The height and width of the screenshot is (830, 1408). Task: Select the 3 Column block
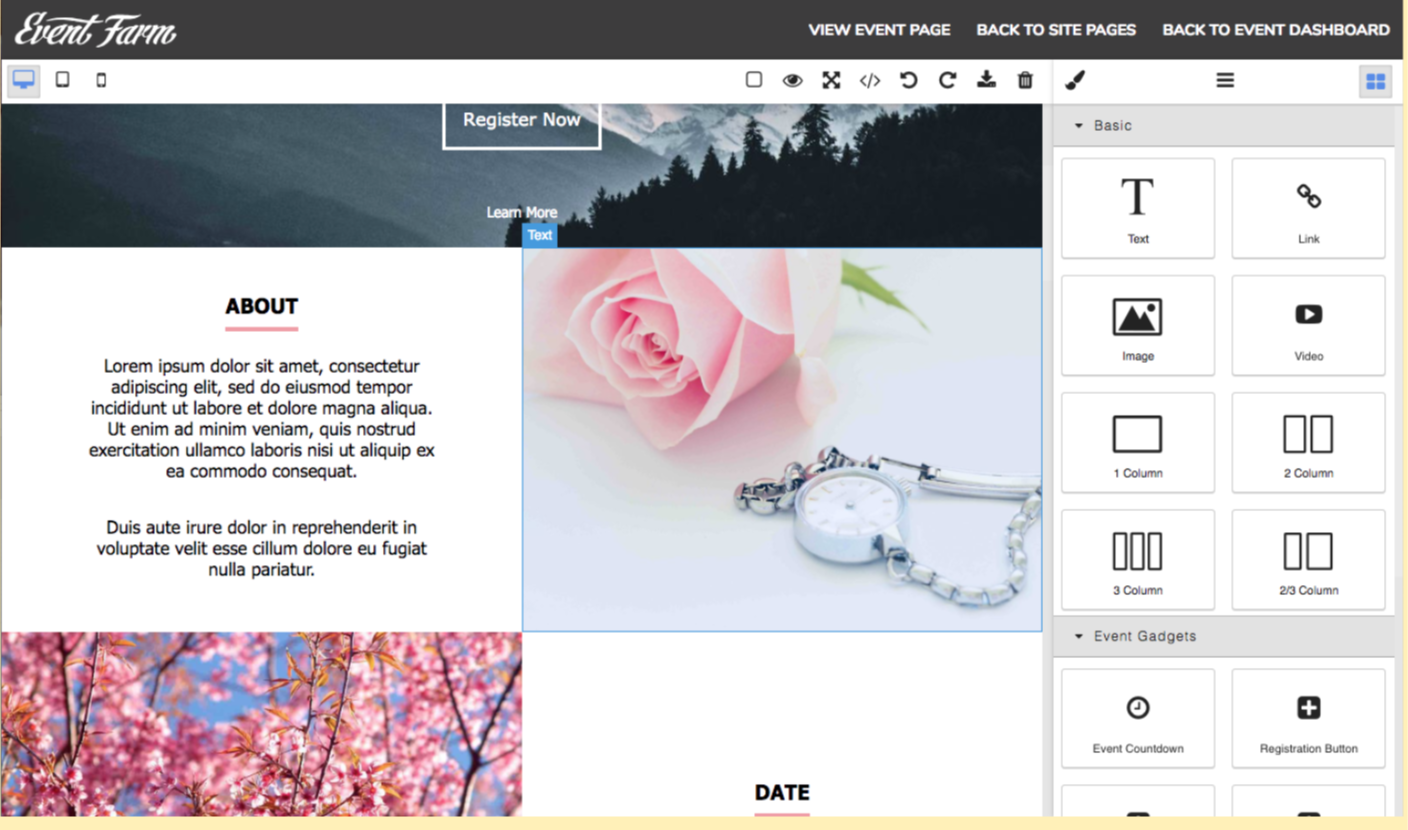point(1138,559)
